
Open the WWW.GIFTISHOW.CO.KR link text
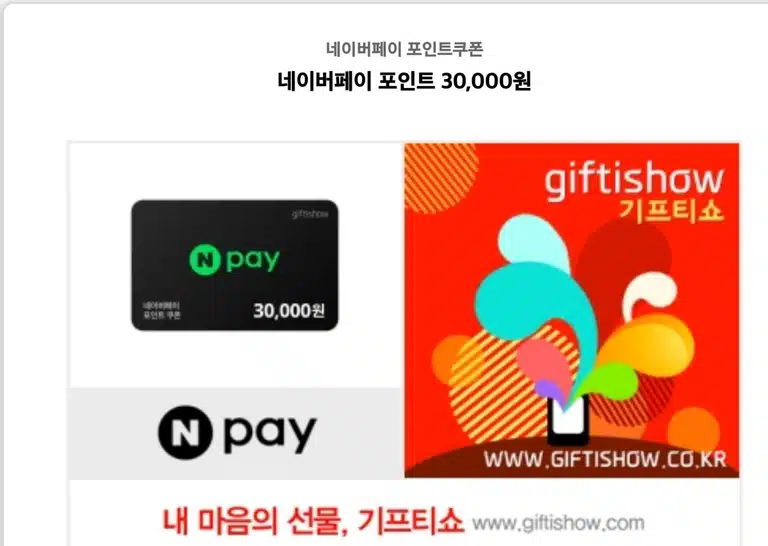tap(605, 460)
